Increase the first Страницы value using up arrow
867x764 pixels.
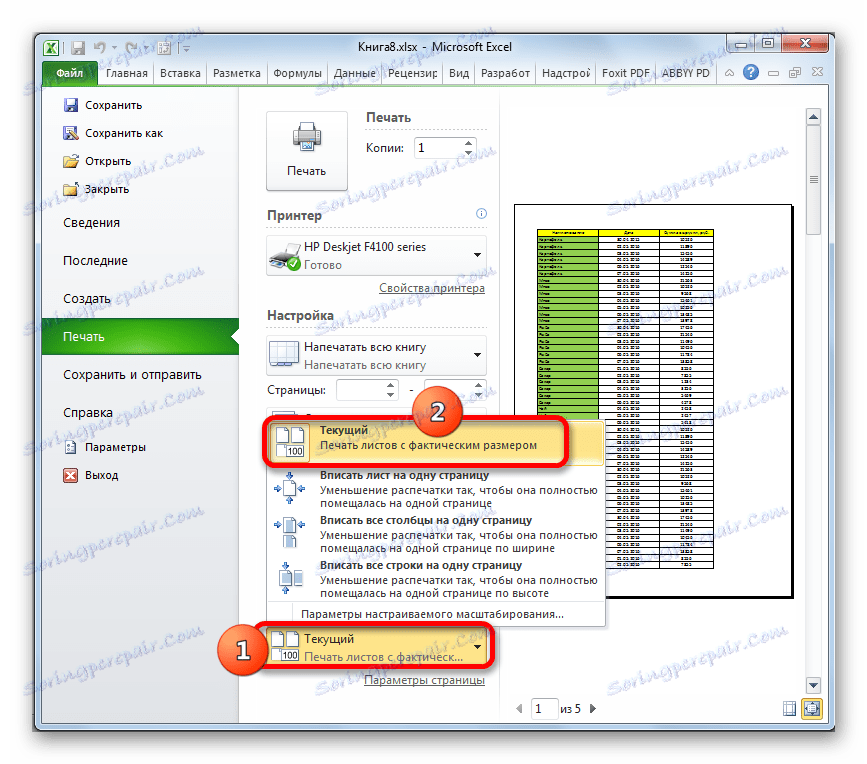pyautogui.click(x=390, y=385)
